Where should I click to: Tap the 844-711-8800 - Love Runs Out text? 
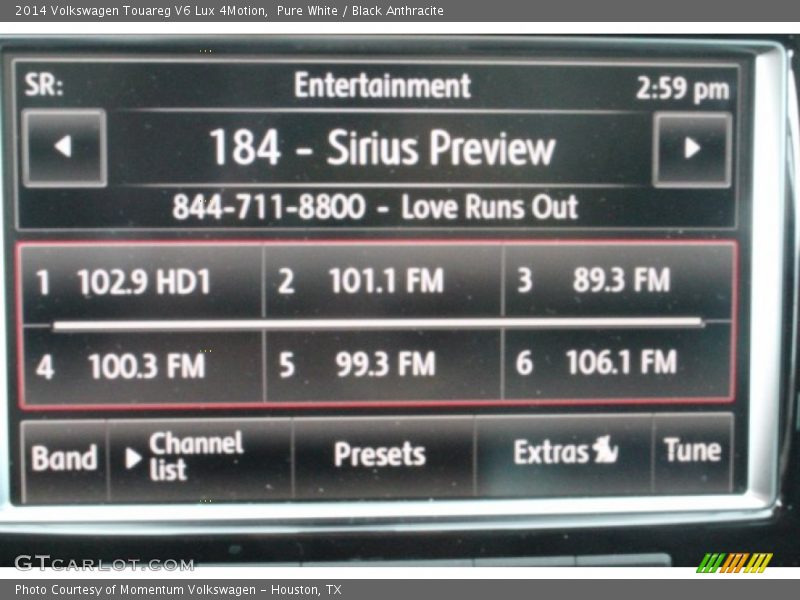tap(375, 207)
